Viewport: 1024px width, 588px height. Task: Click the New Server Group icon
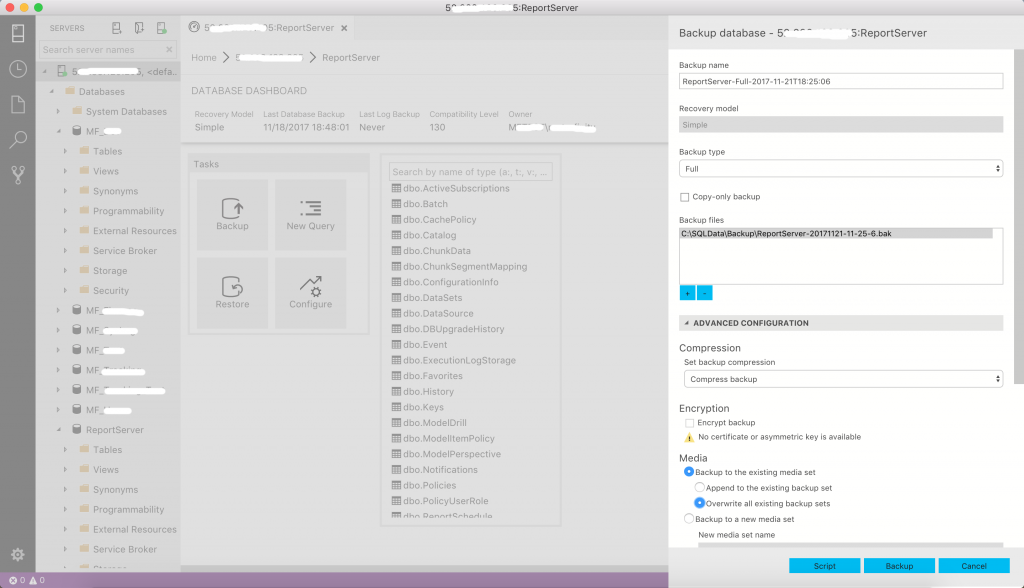138,27
